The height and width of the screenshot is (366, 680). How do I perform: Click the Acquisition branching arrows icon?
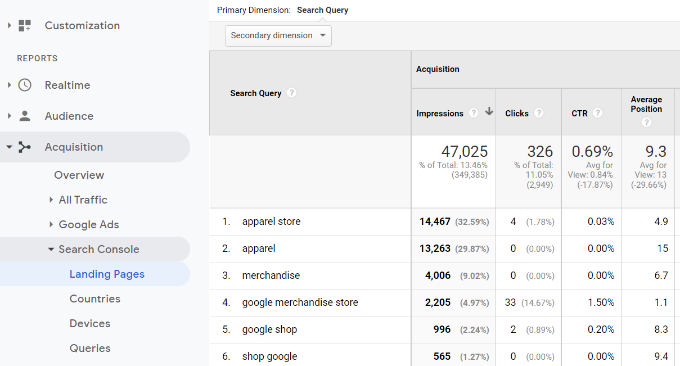pyautogui.click(x=25, y=147)
